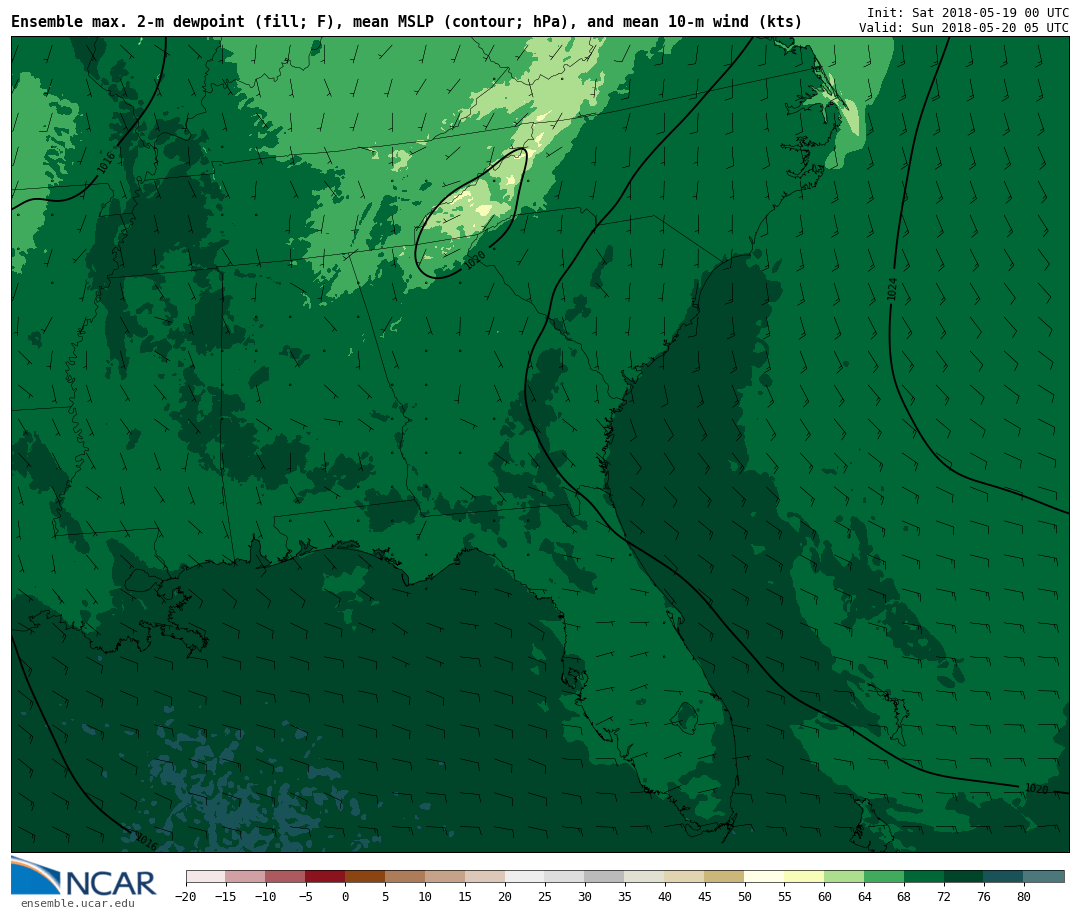Pick the brown swatch between 0 and 5
This screenshot has width=1080, height=915.
pos(365,876)
